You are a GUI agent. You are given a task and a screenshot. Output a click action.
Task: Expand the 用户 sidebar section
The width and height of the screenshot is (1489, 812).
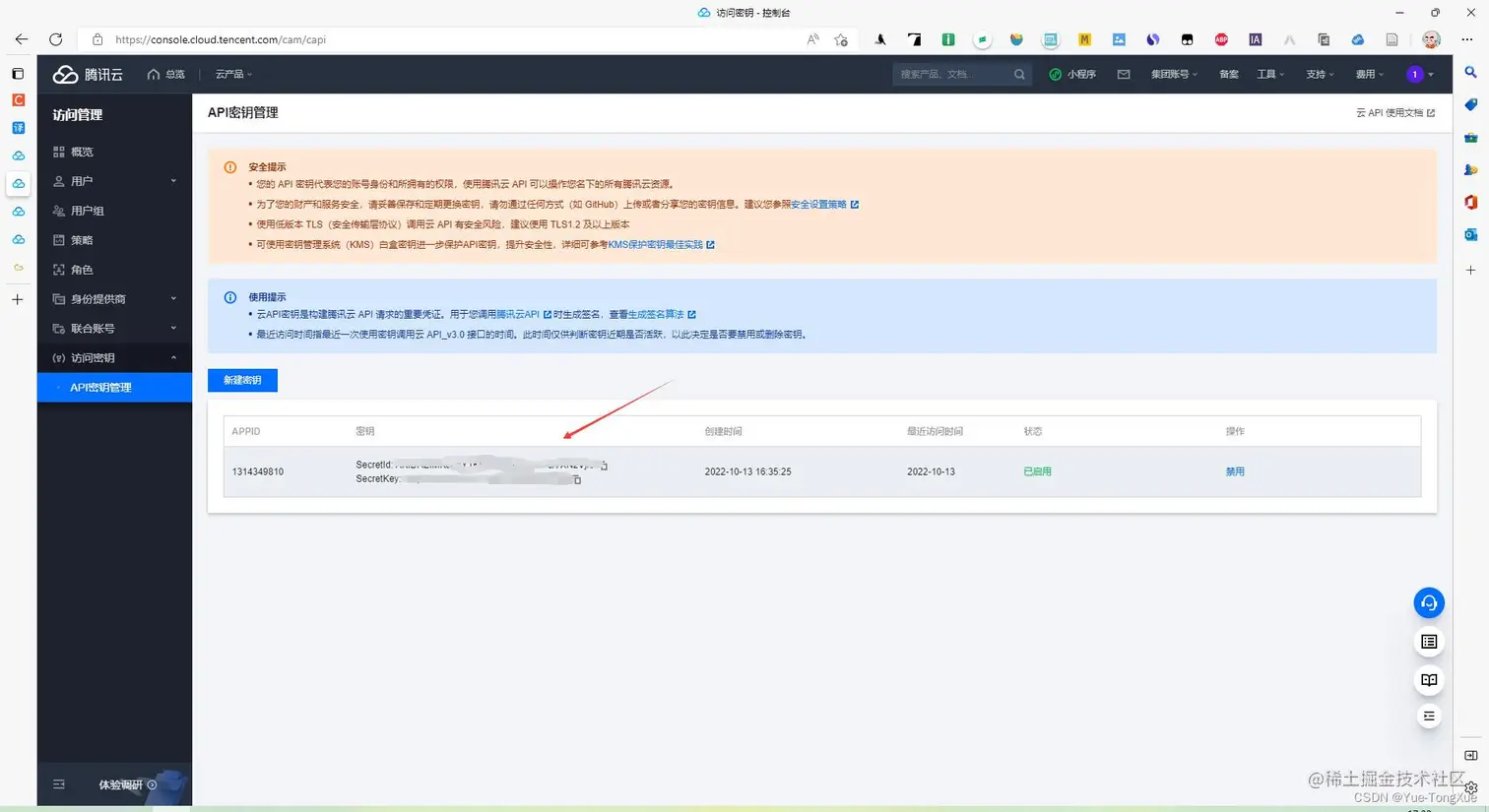click(x=114, y=181)
